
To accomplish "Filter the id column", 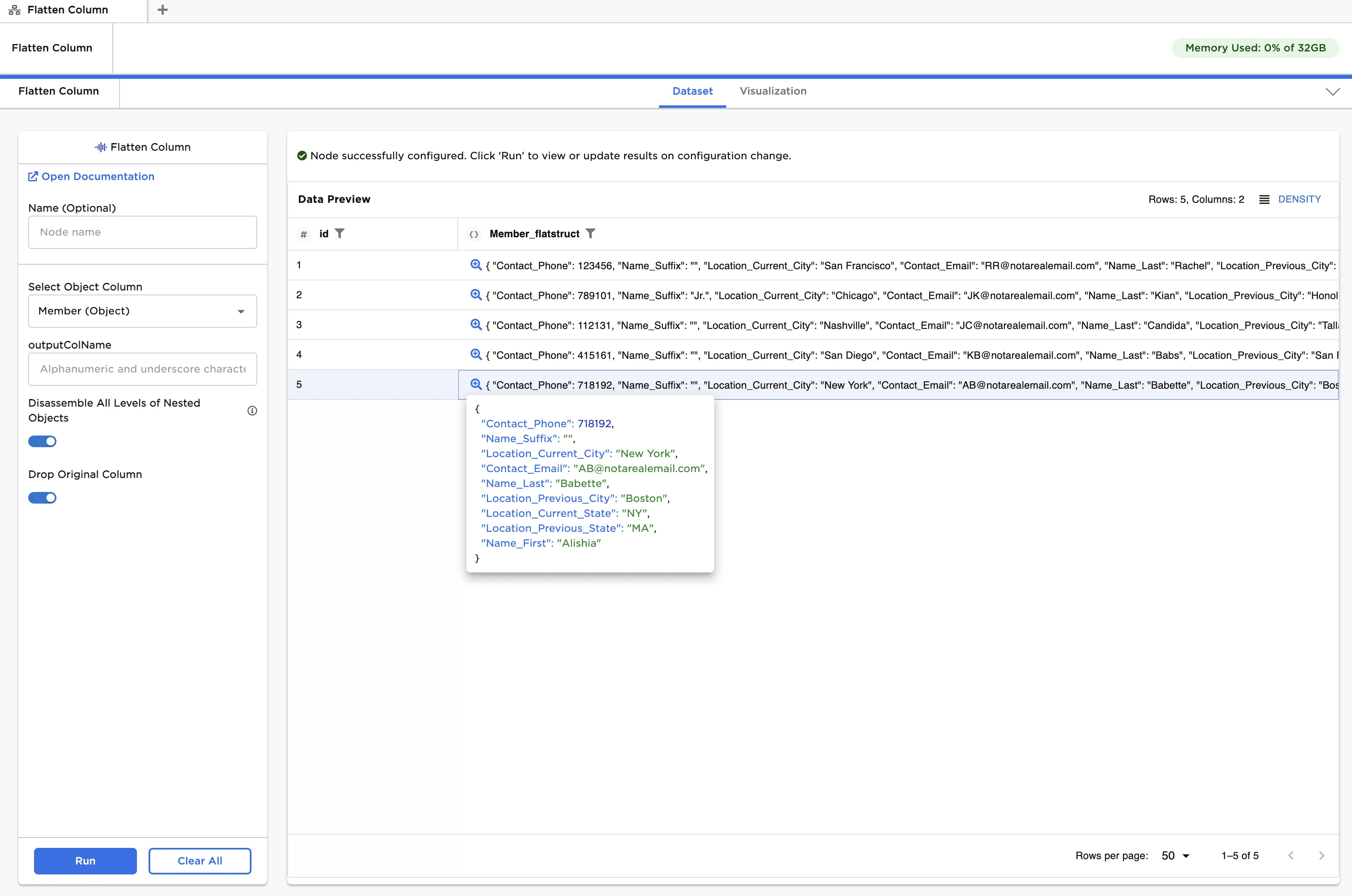I will pyautogui.click(x=339, y=233).
